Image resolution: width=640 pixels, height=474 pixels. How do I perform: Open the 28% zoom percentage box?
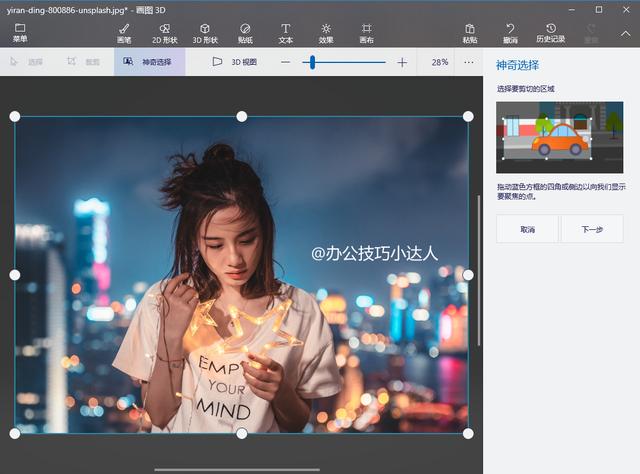(x=439, y=62)
